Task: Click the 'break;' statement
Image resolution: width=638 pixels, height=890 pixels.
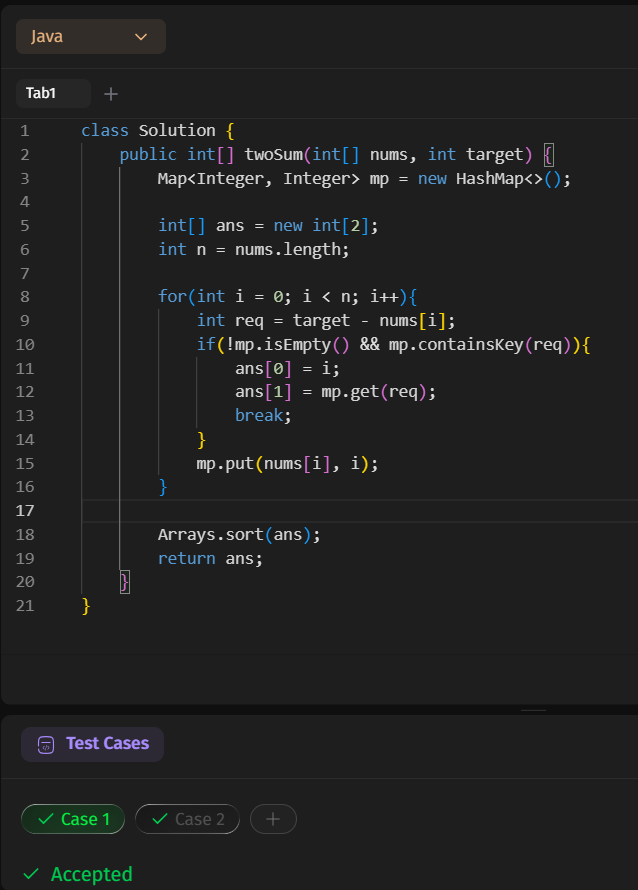Action: tap(263, 415)
